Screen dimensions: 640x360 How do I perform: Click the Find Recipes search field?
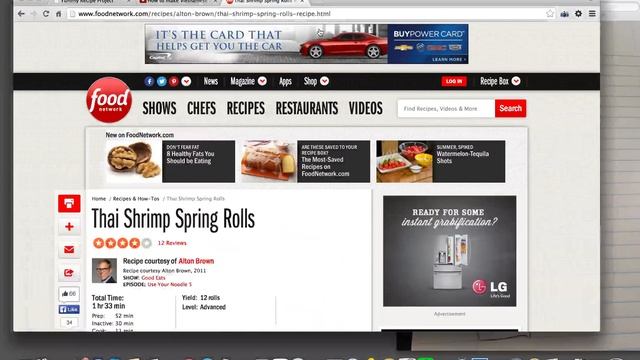point(446,109)
